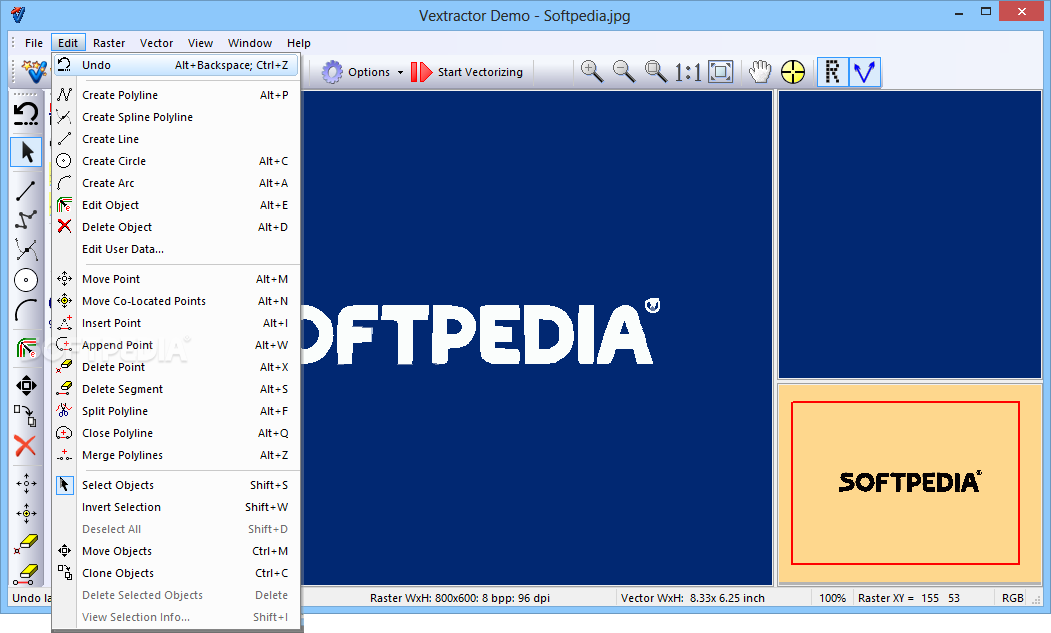Viewport: 1051px width, 633px height.
Task: Choose the line drawing tool in sidebar
Action: point(26,190)
